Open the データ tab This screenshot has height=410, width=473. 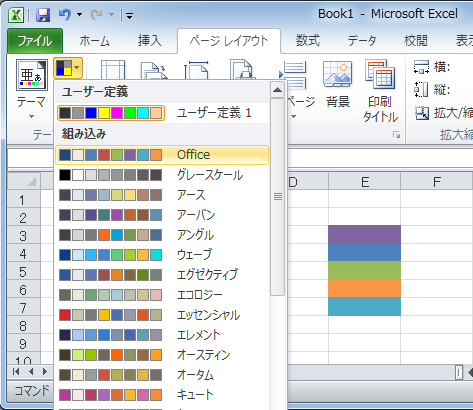click(x=362, y=41)
